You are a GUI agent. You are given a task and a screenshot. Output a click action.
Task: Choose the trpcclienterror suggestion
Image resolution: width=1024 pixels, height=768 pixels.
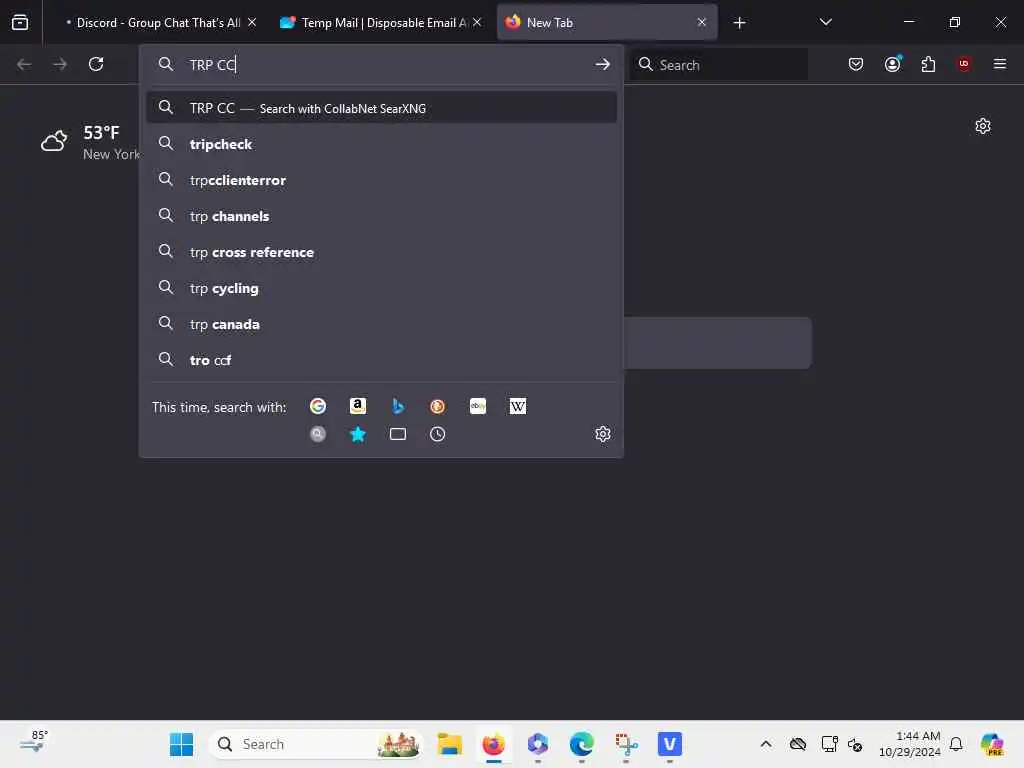381,180
